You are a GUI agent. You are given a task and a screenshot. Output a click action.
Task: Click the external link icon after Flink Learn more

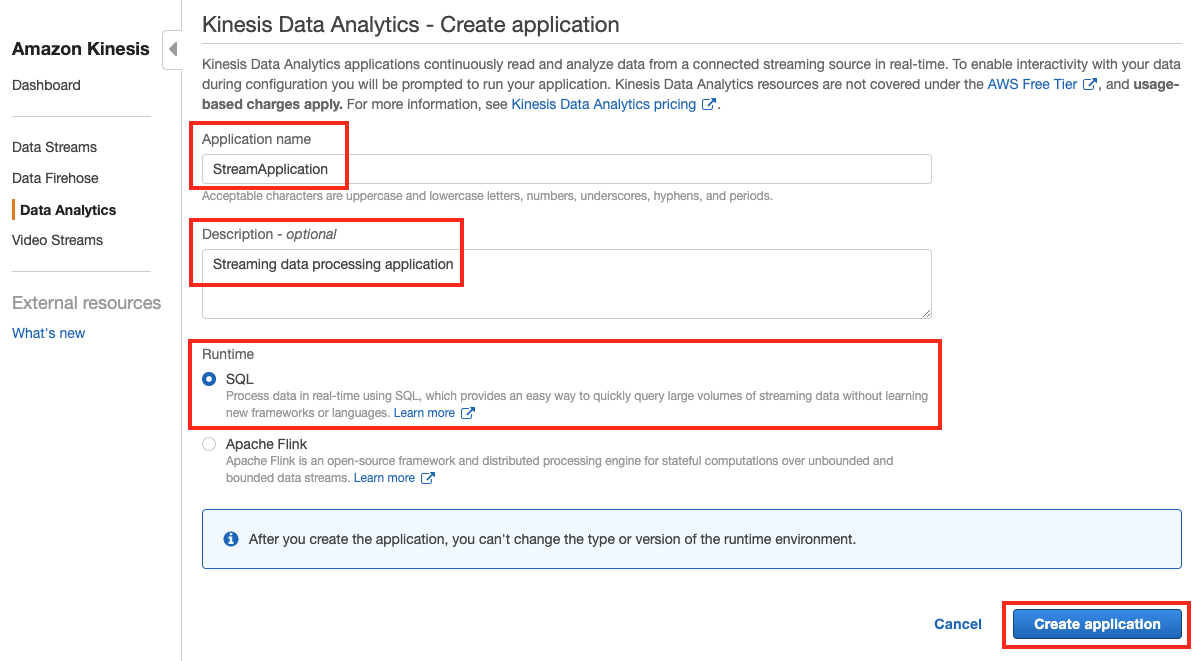(x=430, y=477)
